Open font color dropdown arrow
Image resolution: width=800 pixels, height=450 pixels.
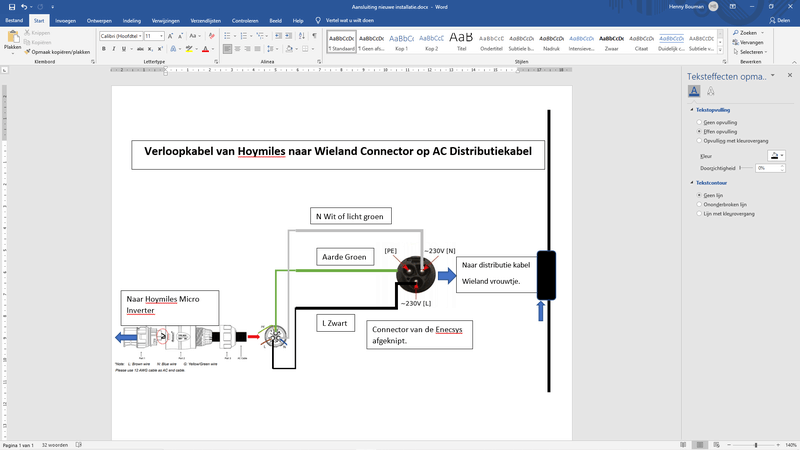213,49
